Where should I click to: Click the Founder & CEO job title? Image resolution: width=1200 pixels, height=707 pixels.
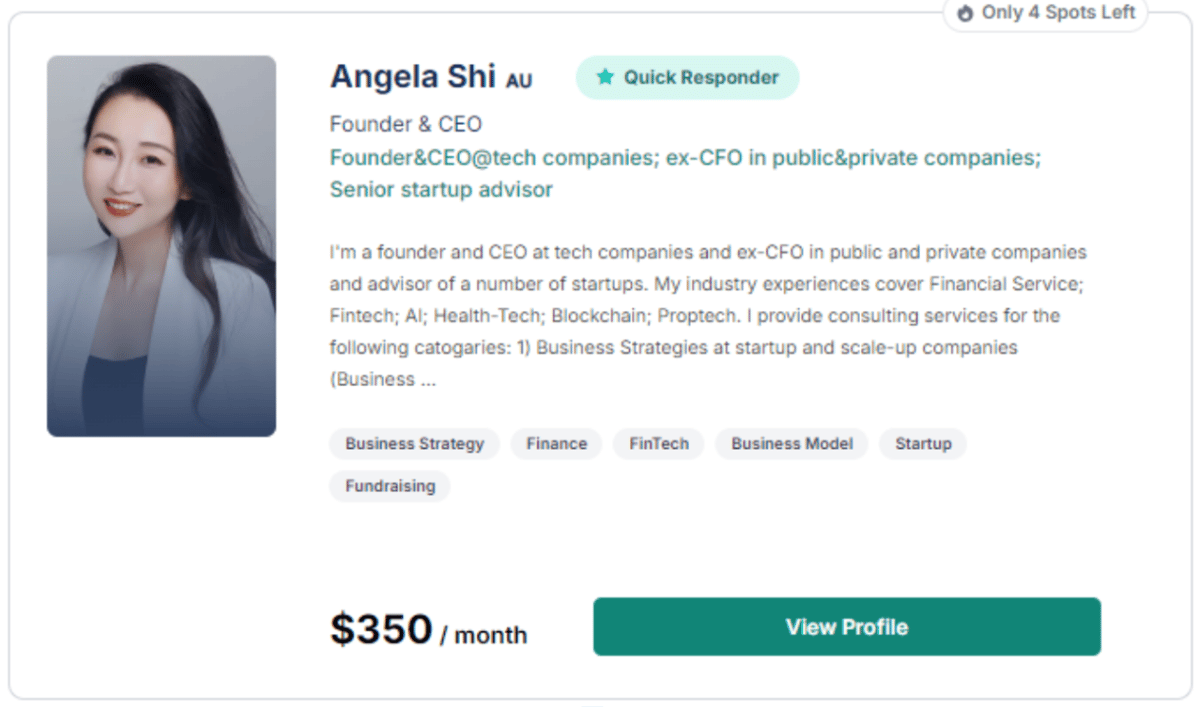pos(406,125)
